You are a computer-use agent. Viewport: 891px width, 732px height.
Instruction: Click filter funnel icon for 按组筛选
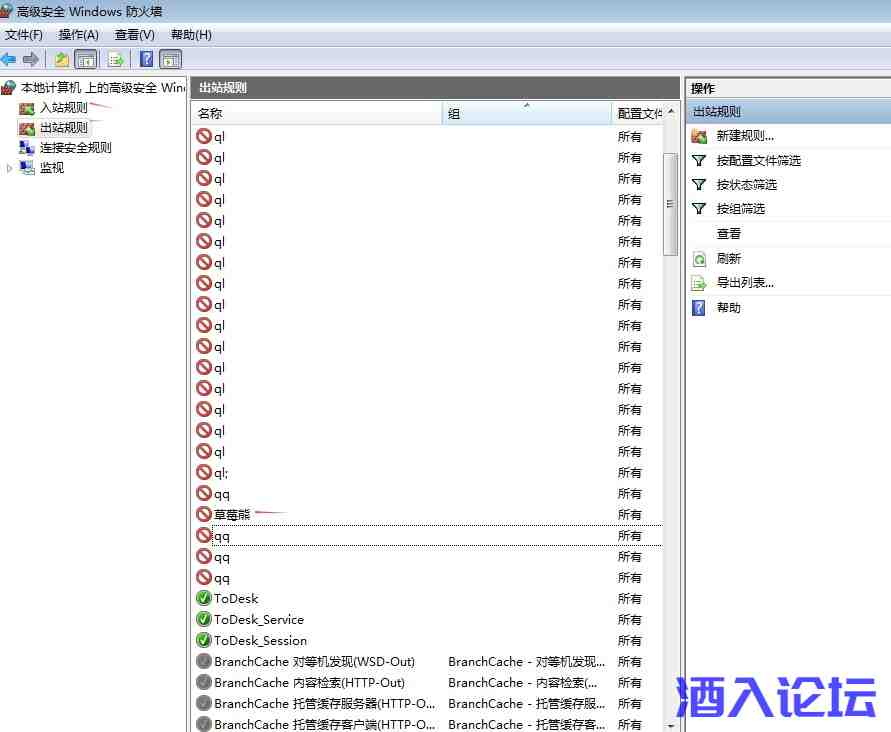699,209
